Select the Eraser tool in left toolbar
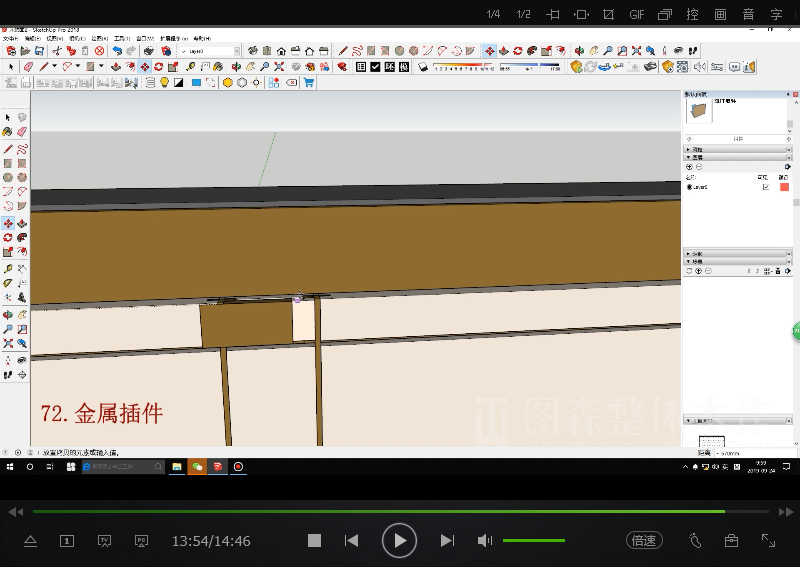Image resolution: width=800 pixels, height=567 pixels. (x=21, y=132)
